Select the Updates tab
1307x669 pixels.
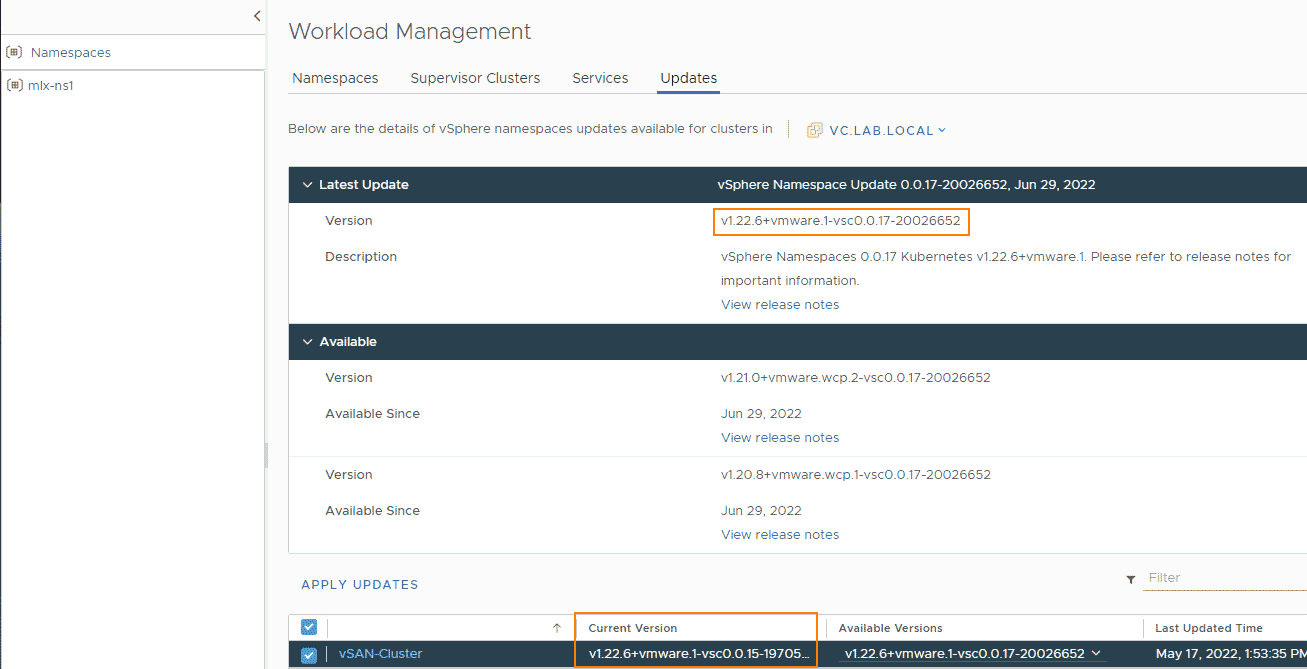[688, 78]
